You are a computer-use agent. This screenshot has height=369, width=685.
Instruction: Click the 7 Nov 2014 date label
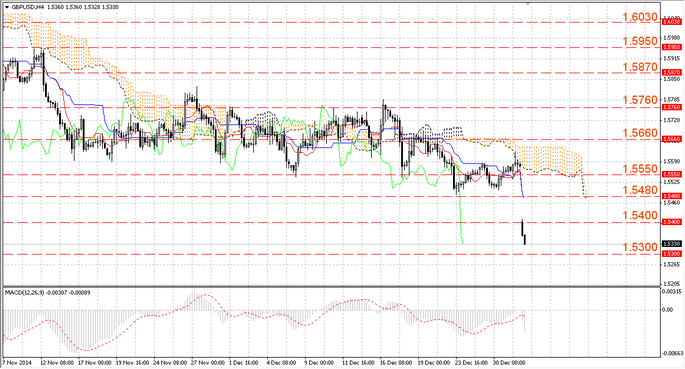17,363
